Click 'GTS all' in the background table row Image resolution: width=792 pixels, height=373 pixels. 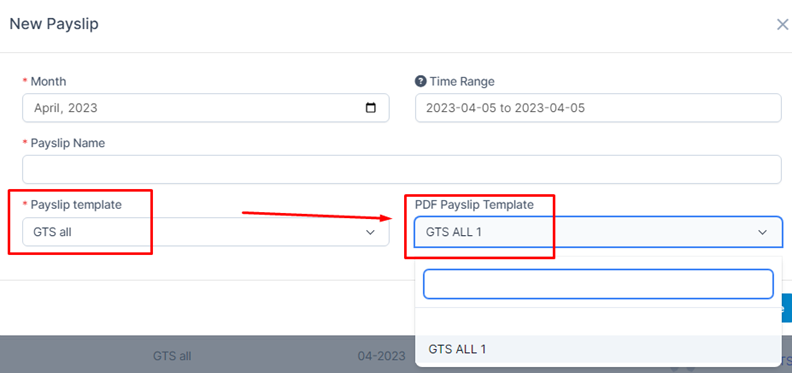click(172, 356)
